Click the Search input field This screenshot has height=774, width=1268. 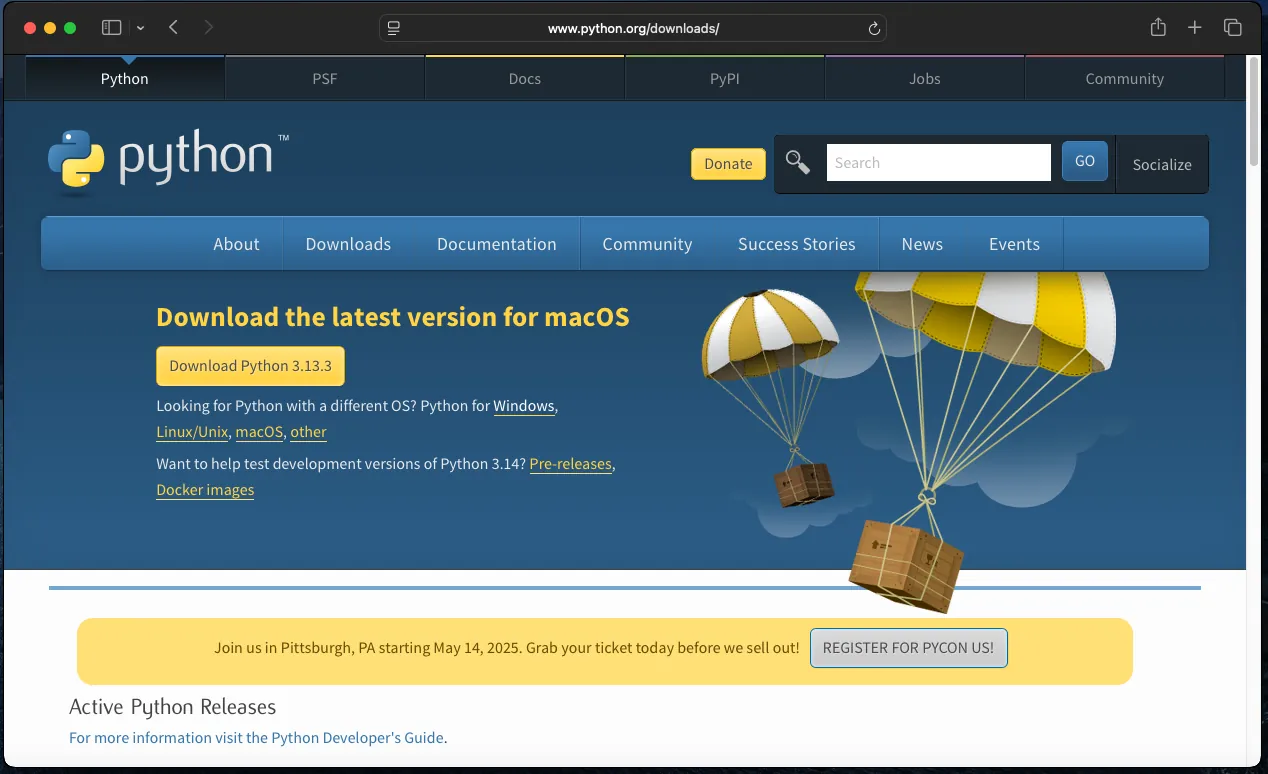click(x=938, y=163)
